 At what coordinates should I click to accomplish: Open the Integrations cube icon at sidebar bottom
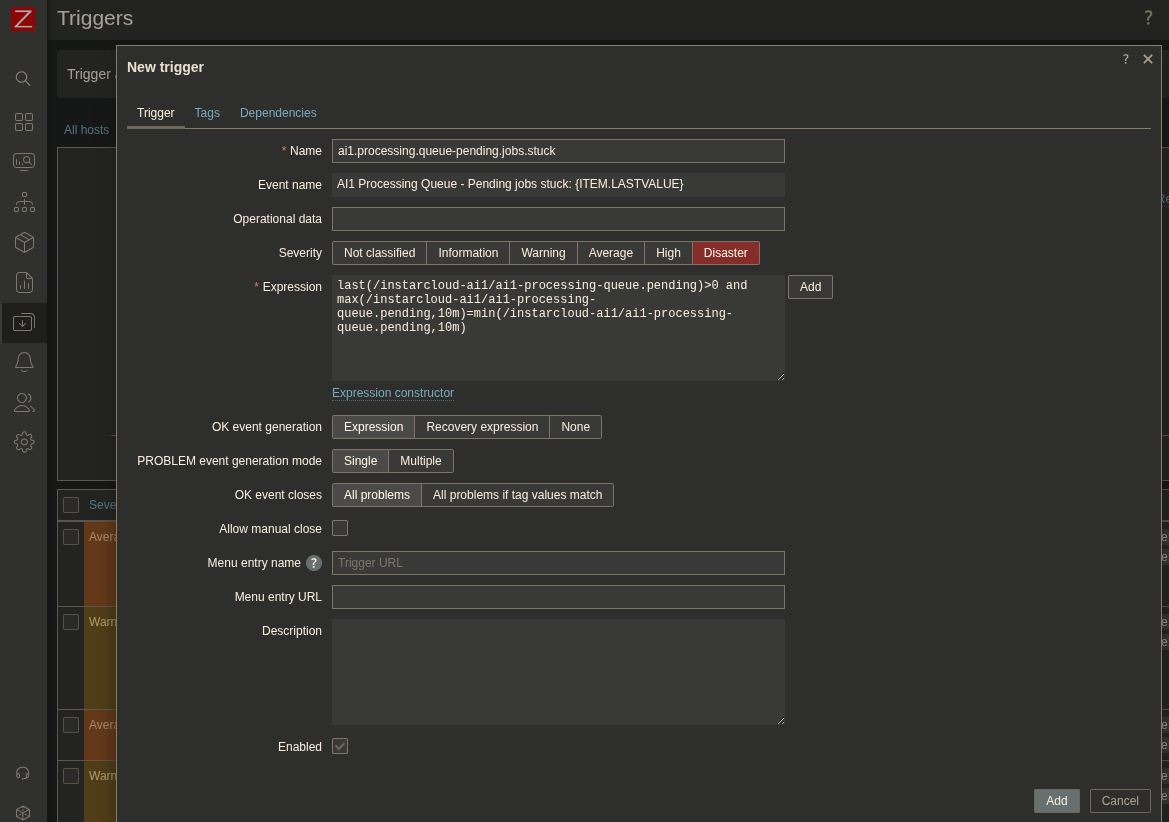point(23,812)
